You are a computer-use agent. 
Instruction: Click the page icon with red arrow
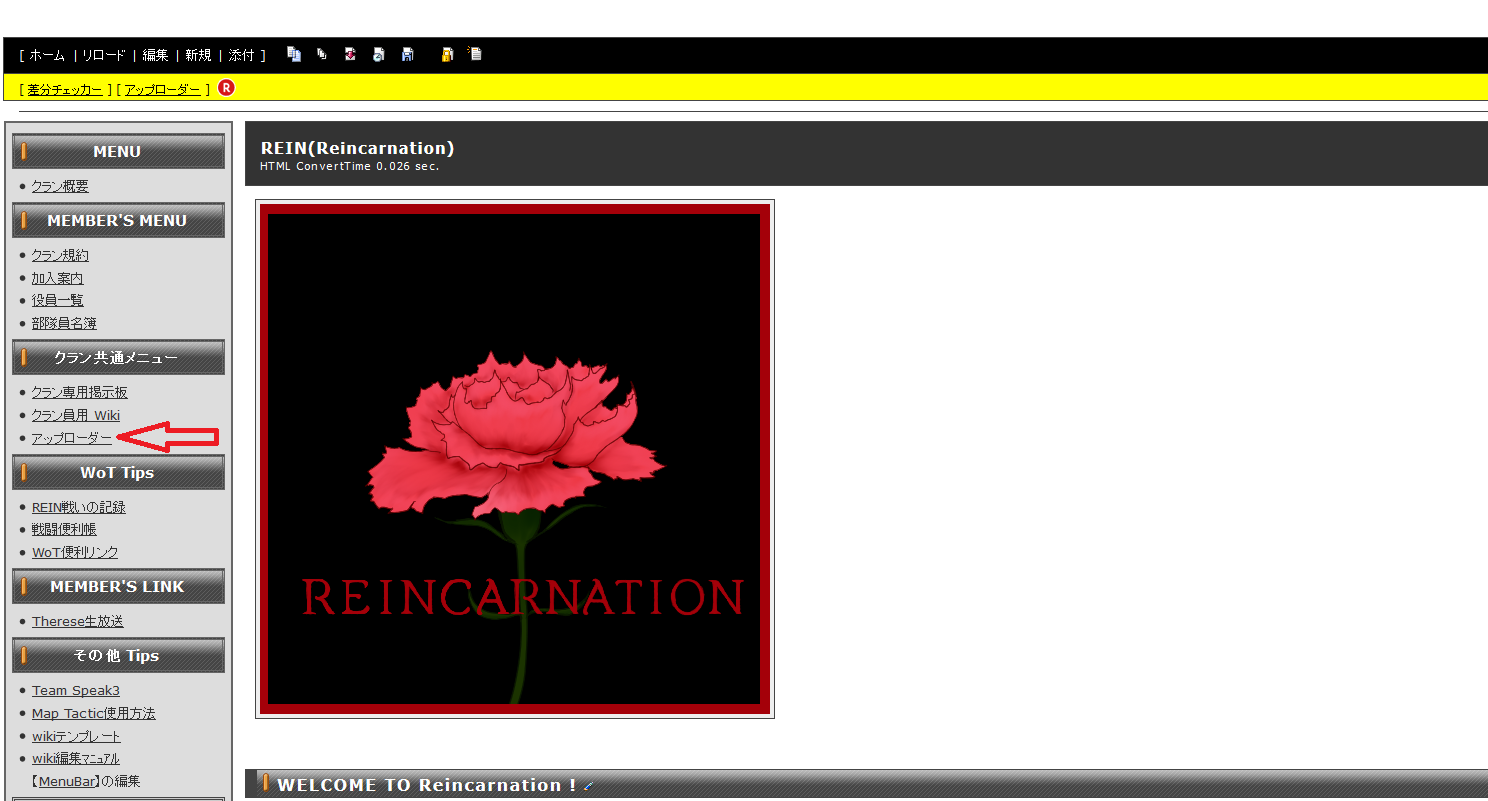coord(350,55)
